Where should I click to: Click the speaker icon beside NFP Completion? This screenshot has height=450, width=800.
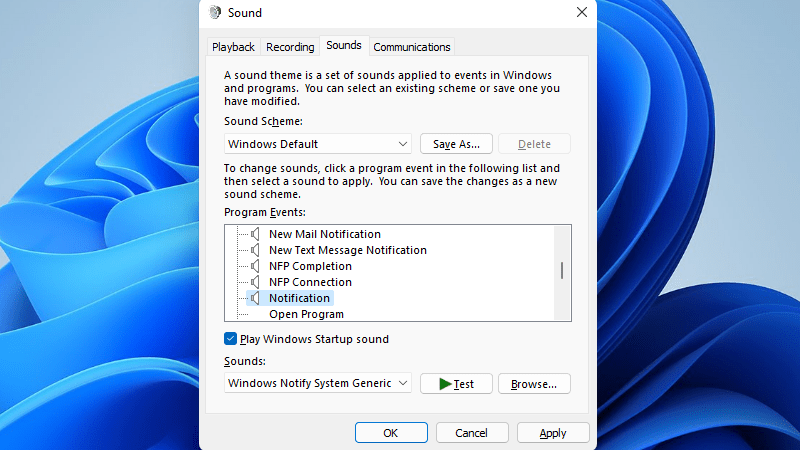(255, 266)
